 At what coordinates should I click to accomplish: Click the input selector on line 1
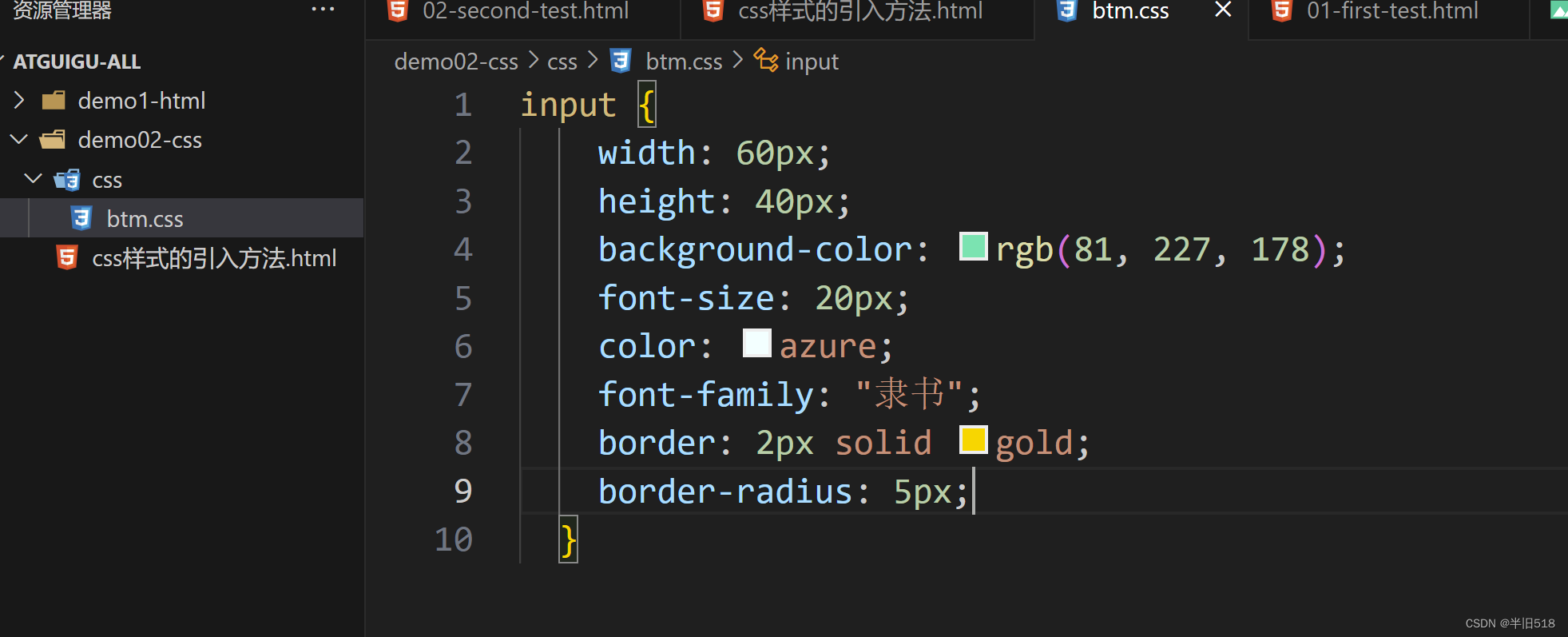point(568,106)
